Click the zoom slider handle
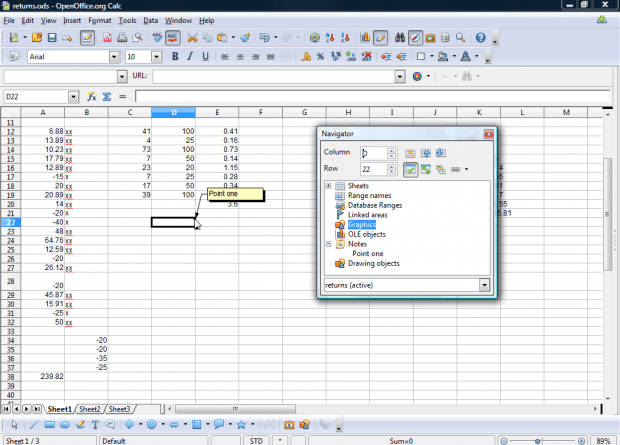Viewport: 620px width, 445px height. [537, 441]
